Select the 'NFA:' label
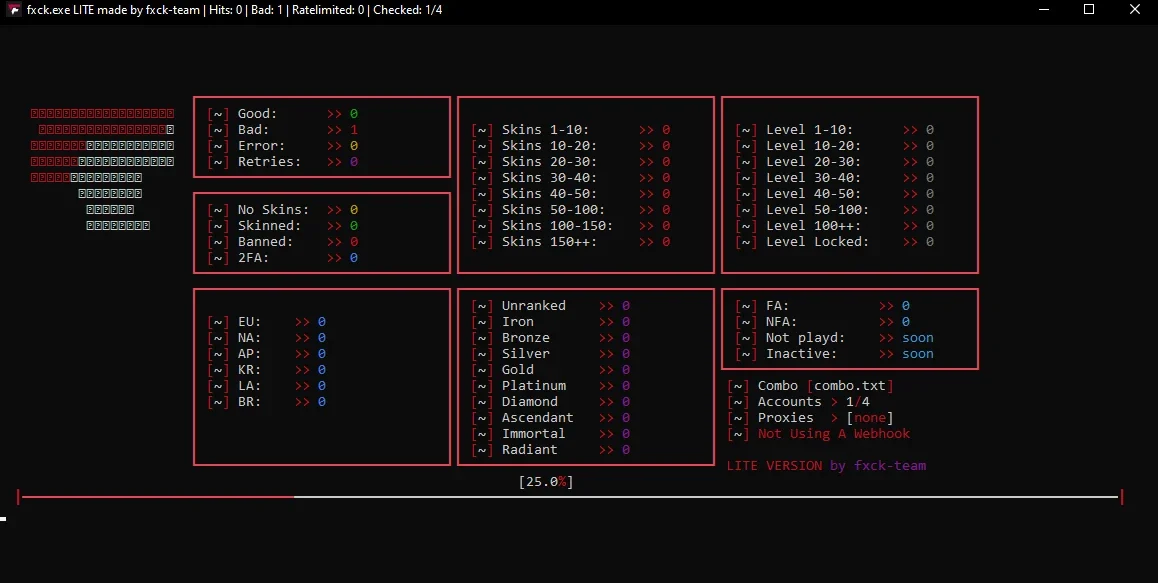 [782, 321]
